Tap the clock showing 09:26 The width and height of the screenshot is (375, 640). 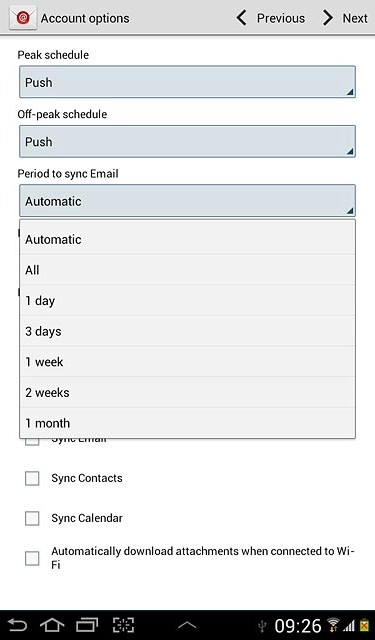click(297, 625)
